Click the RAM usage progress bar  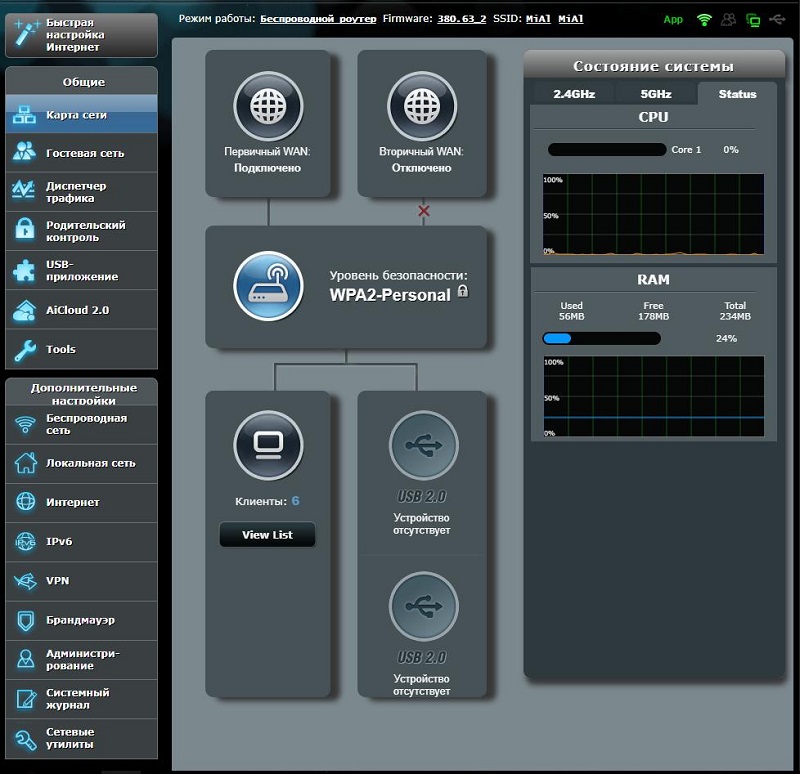[601, 338]
